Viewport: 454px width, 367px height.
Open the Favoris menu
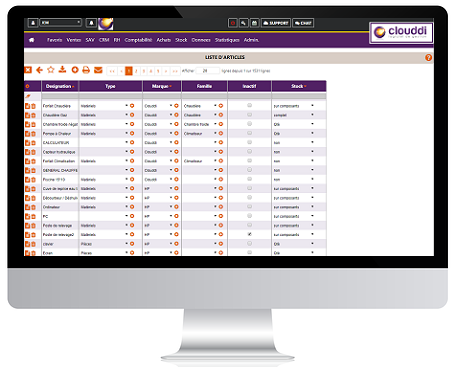55,40
